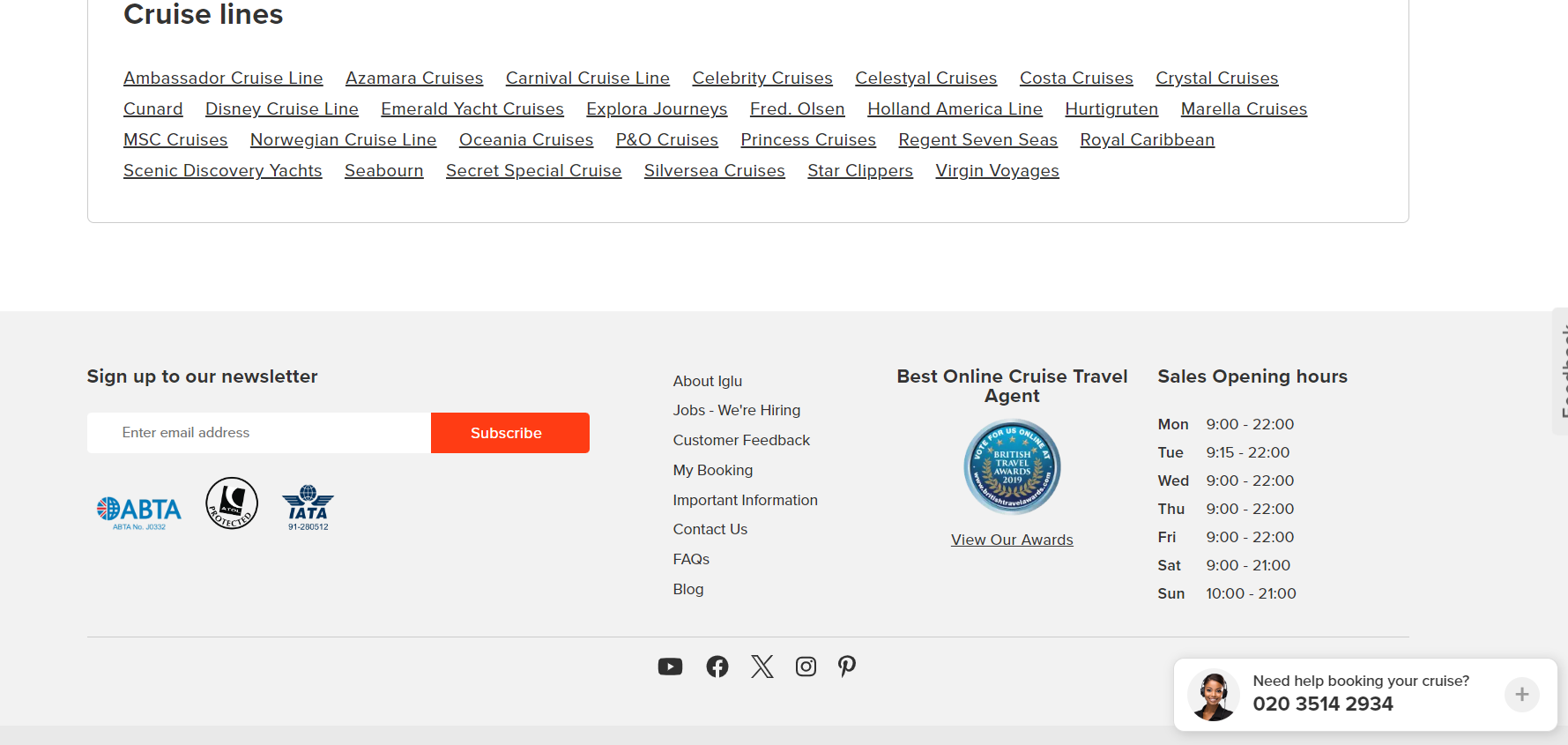1568x745 pixels.
Task: Open Norwegian Cruise Line link
Action: pyautogui.click(x=343, y=139)
